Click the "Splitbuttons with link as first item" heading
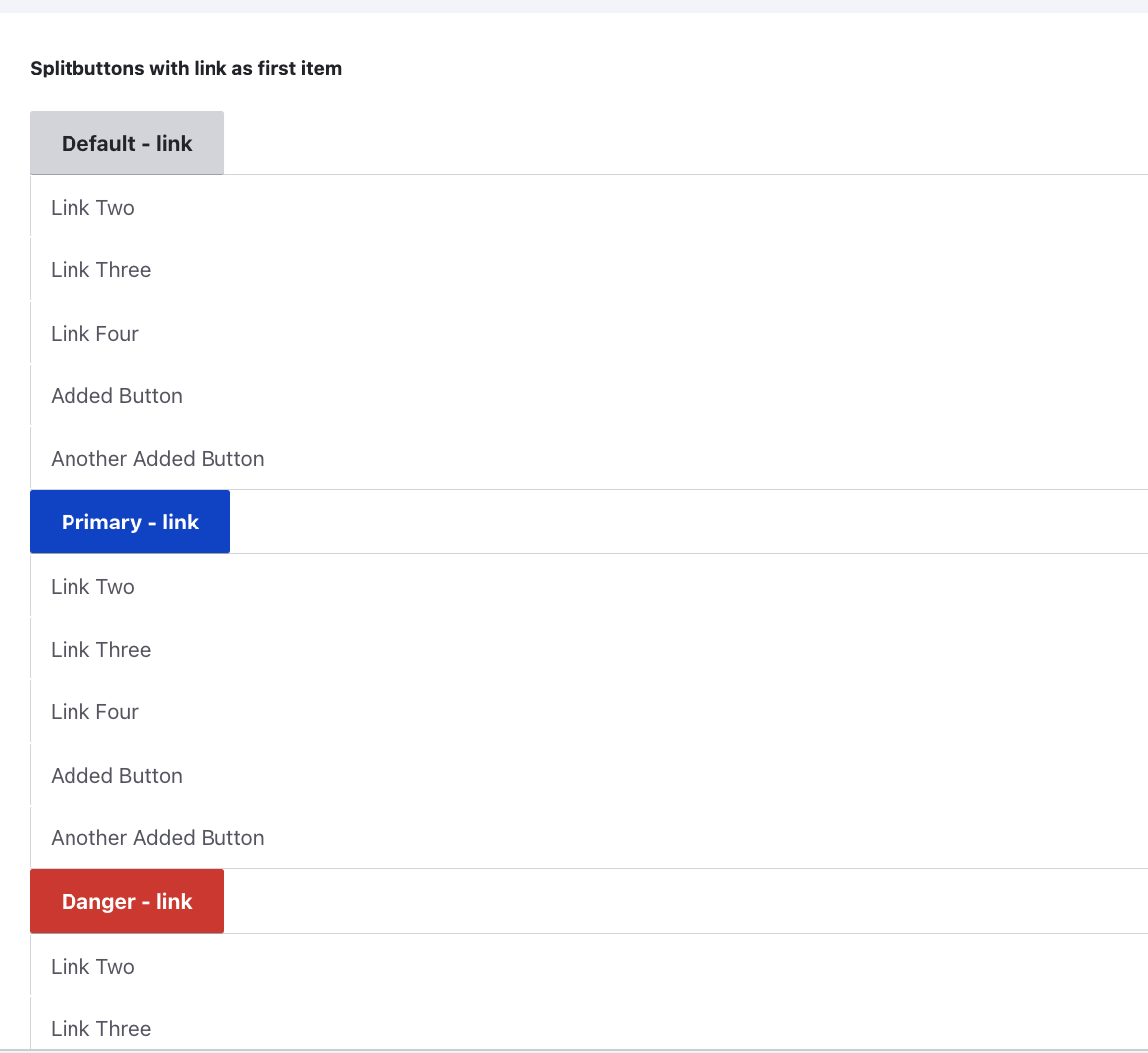The width and height of the screenshot is (1148, 1053). tap(185, 68)
